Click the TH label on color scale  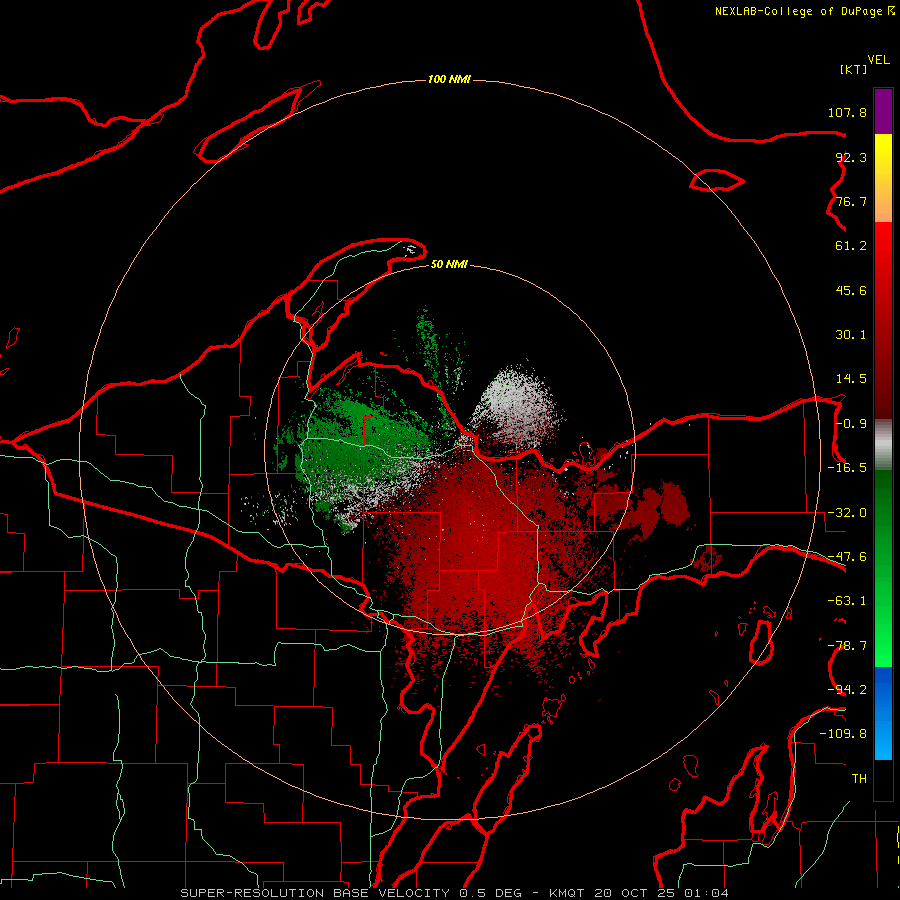point(859,778)
